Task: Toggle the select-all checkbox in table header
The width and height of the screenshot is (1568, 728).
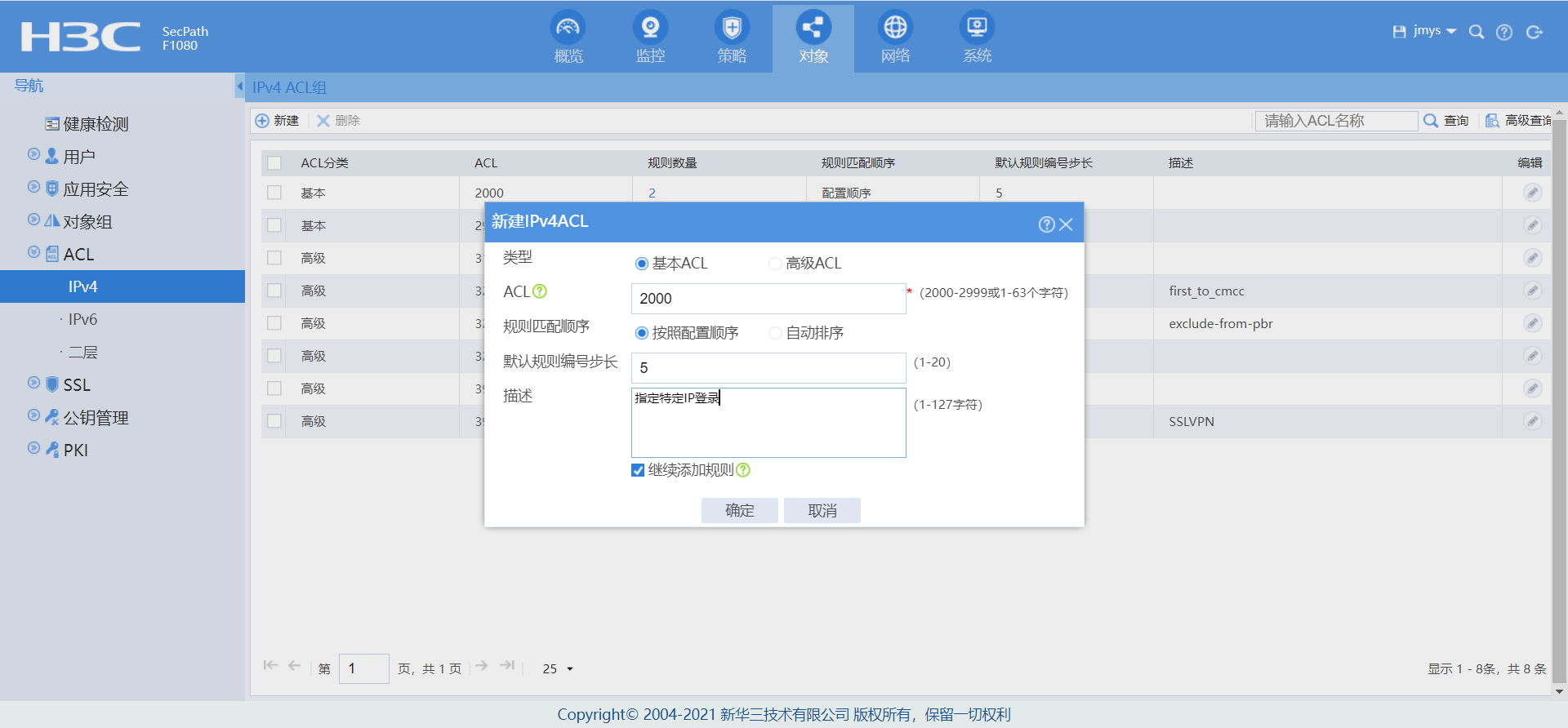Action: 274,163
